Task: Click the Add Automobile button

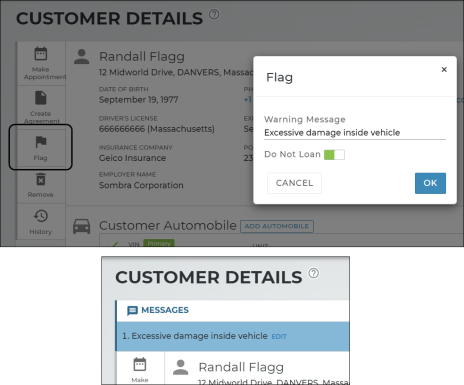Action: (x=277, y=226)
